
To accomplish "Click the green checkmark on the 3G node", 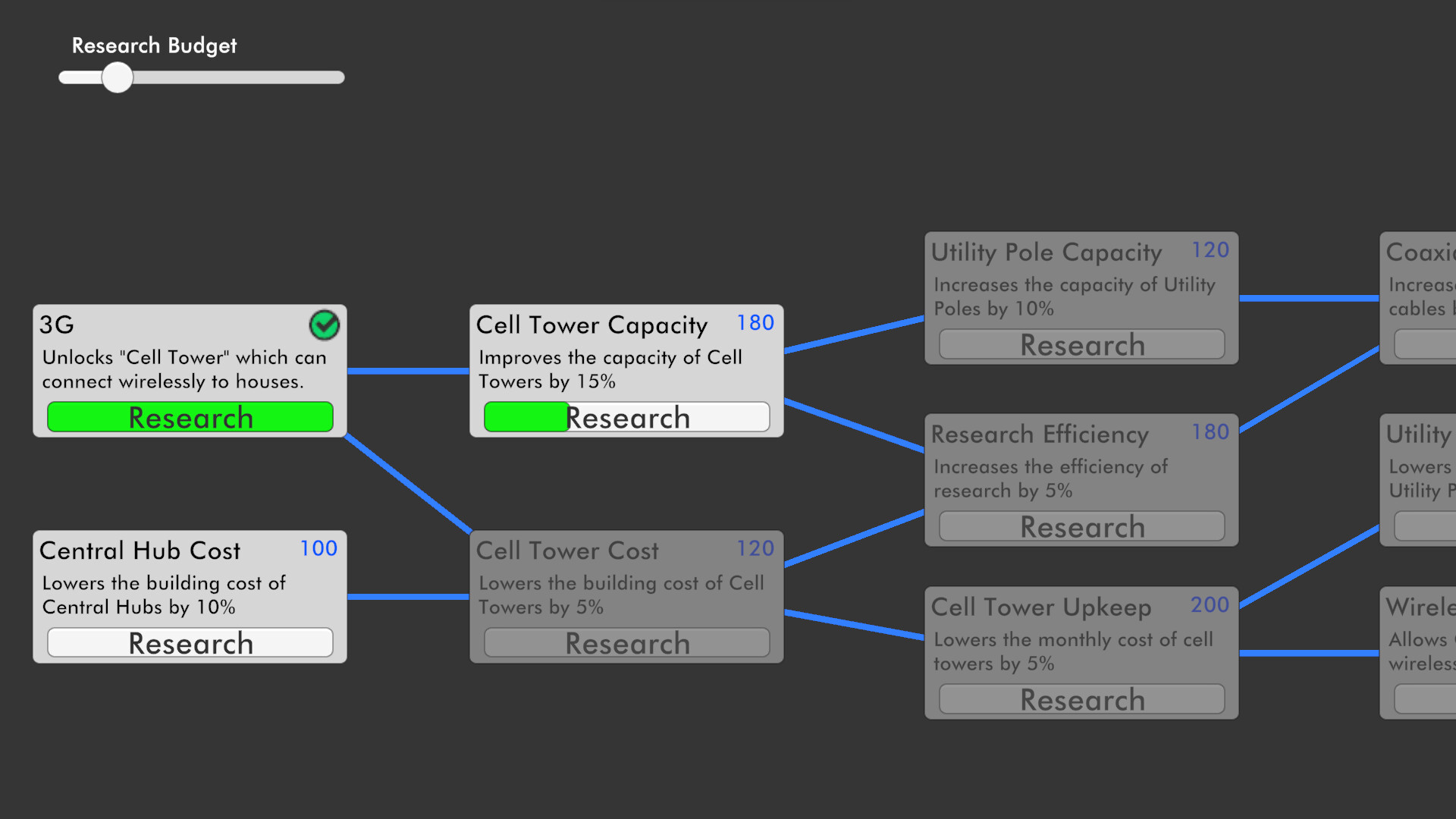I will (325, 325).
